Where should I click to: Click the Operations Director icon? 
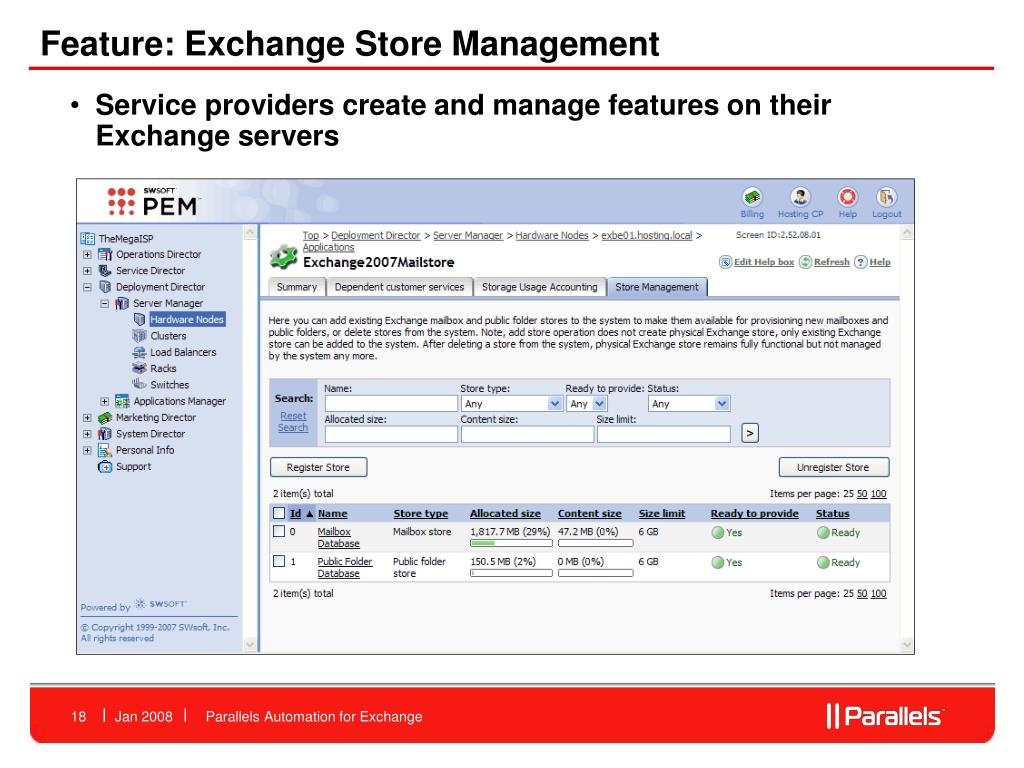coord(105,255)
